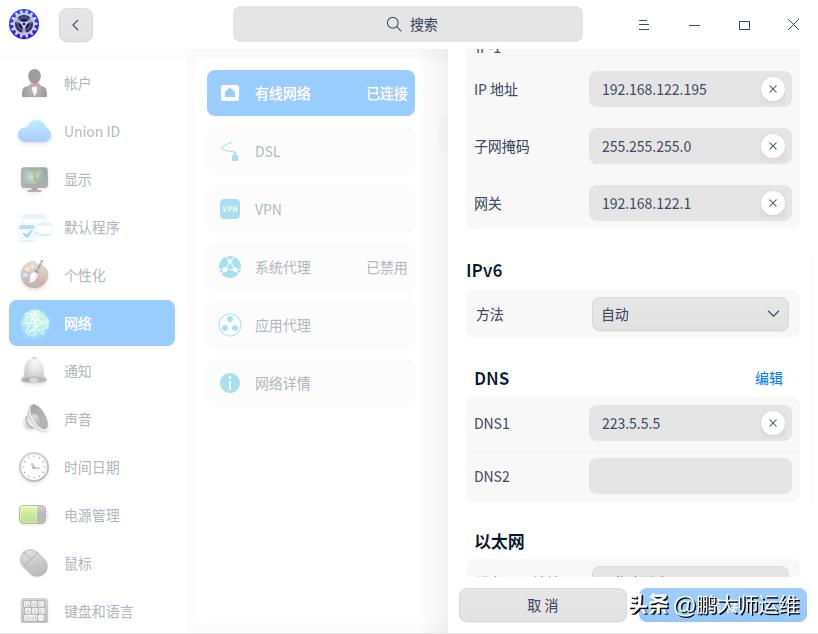Screen dimensions: 818x634
Task: Open the IPv6 方法 dropdown
Action: pos(690,313)
